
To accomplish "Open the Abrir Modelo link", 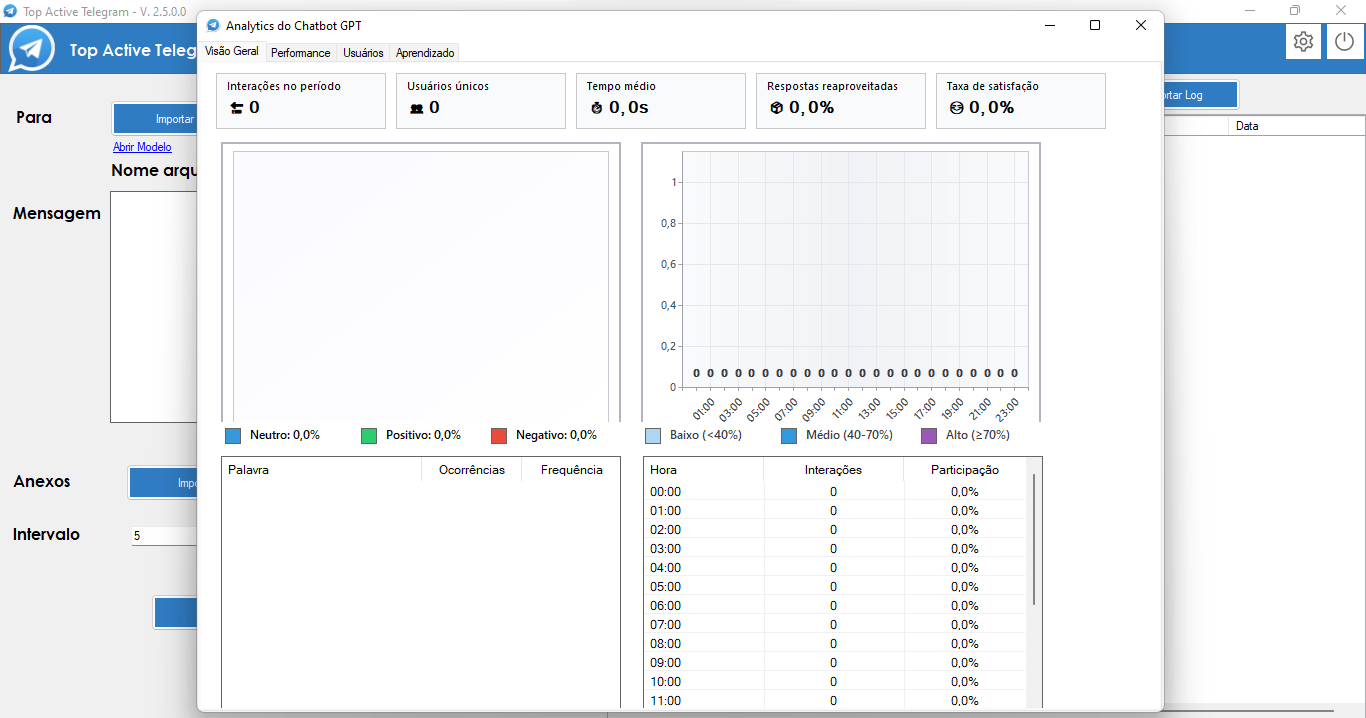I will click(x=142, y=147).
